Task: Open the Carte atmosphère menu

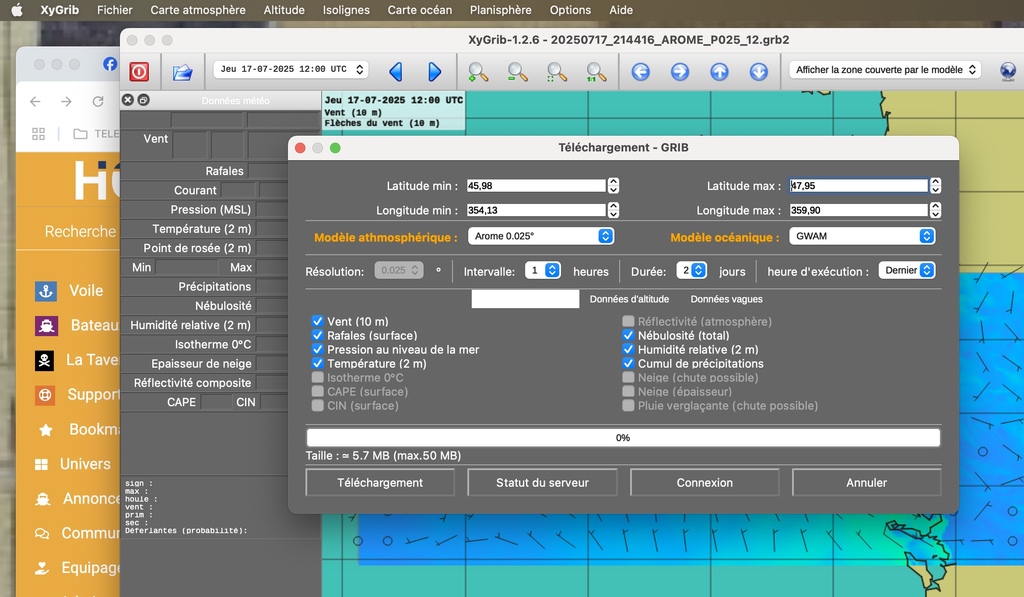Action: tap(198, 10)
